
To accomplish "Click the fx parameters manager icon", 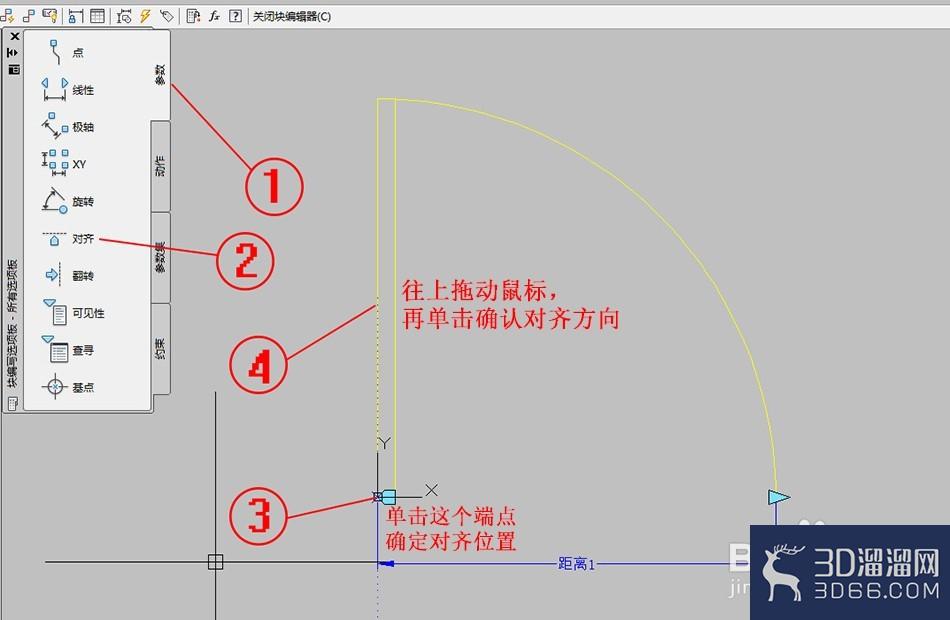I will click(x=214, y=16).
